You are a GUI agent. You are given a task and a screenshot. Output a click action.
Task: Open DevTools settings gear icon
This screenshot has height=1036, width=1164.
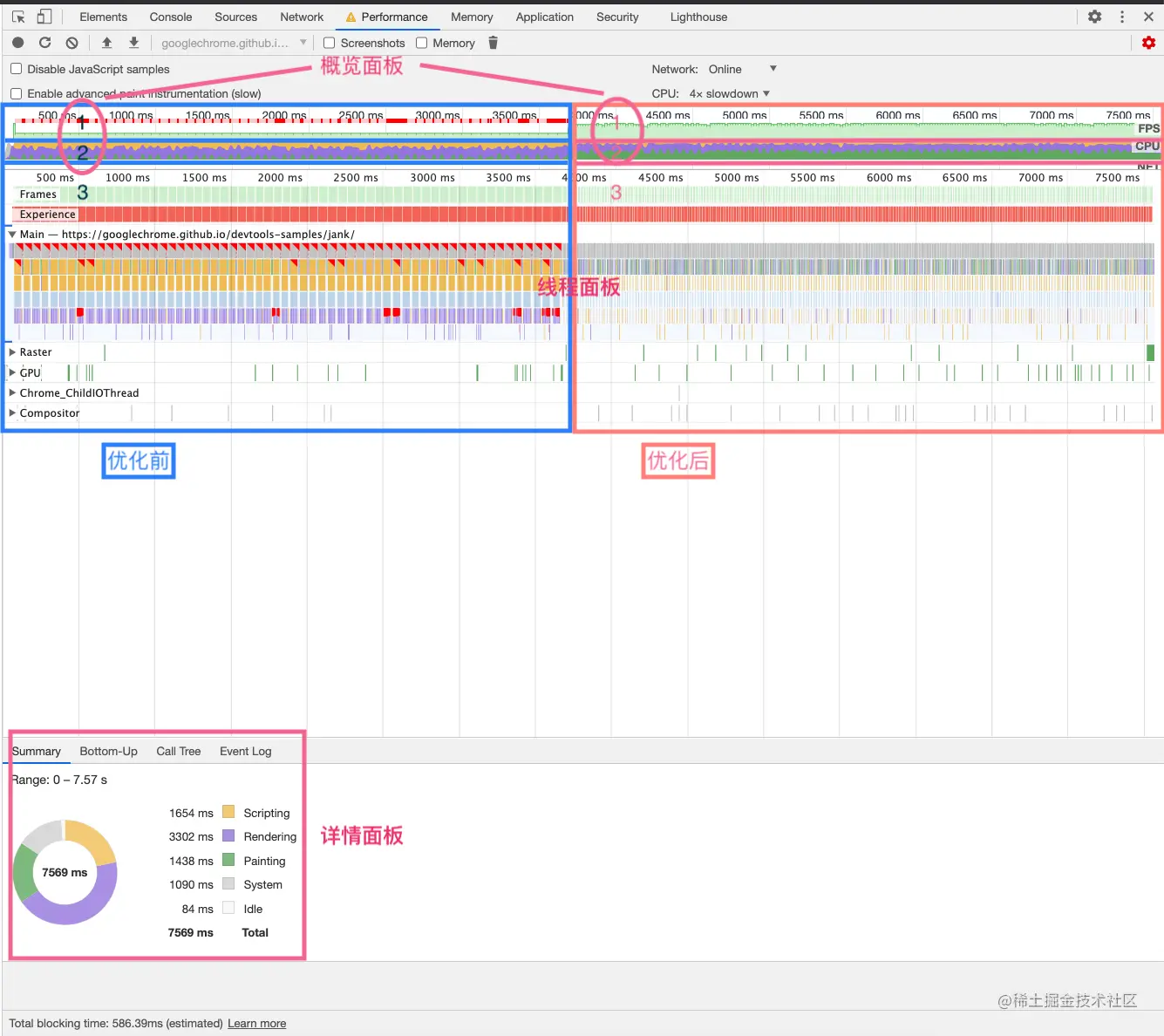tap(1095, 17)
